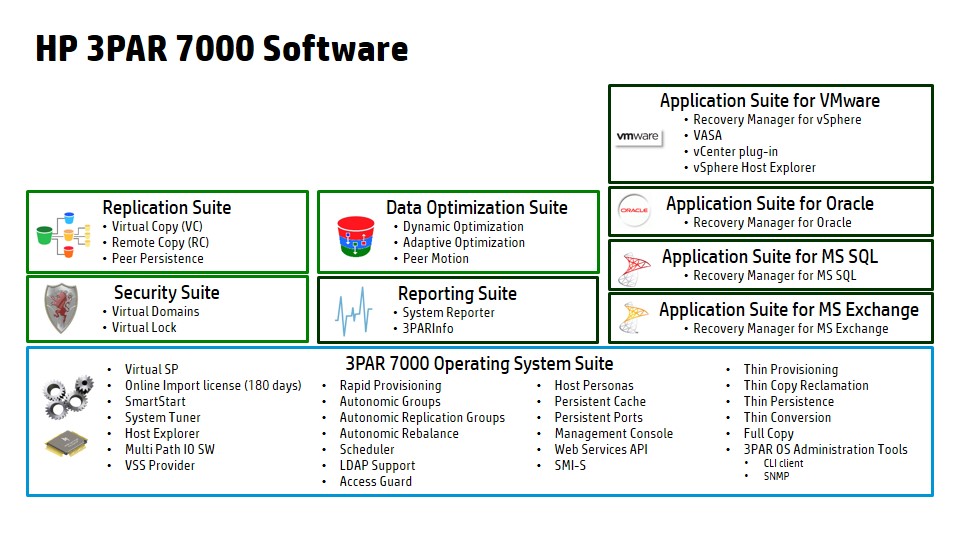Select the Application Suite for VMware heading
Viewport: 960px width, 540px height.
pos(770,100)
